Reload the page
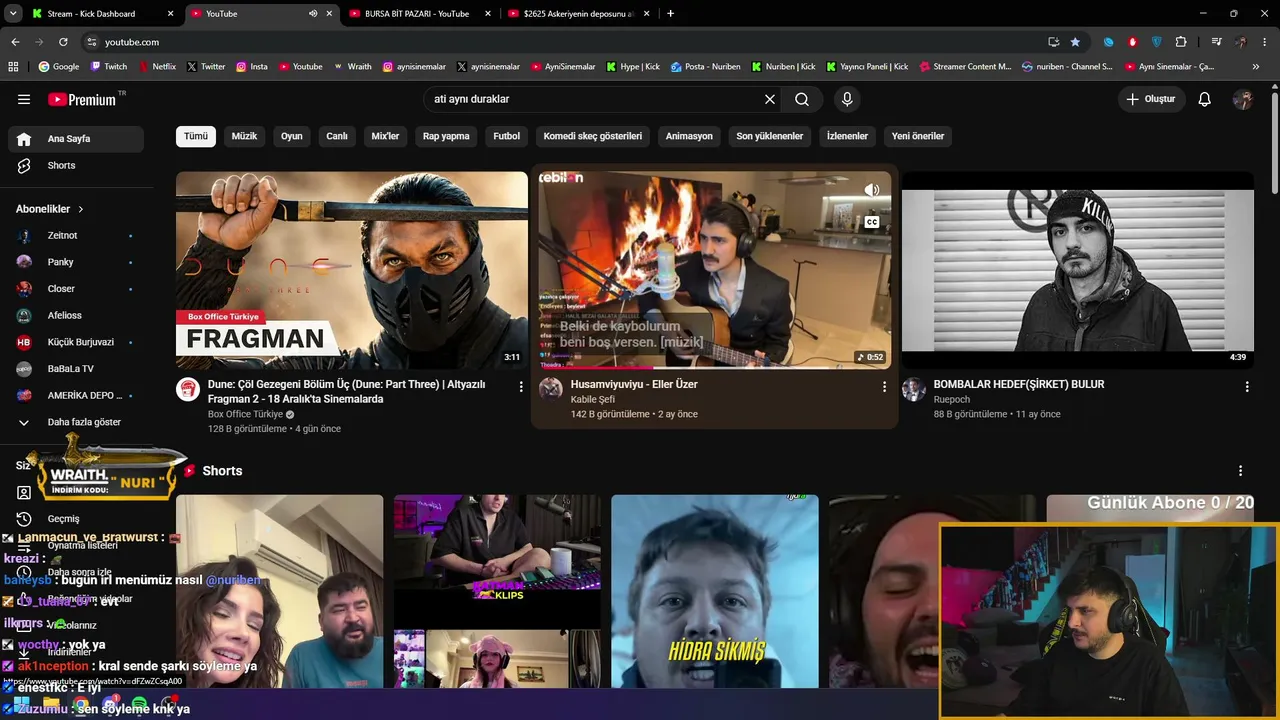Image resolution: width=1280 pixels, height=720 pixels. click(63, 42)
